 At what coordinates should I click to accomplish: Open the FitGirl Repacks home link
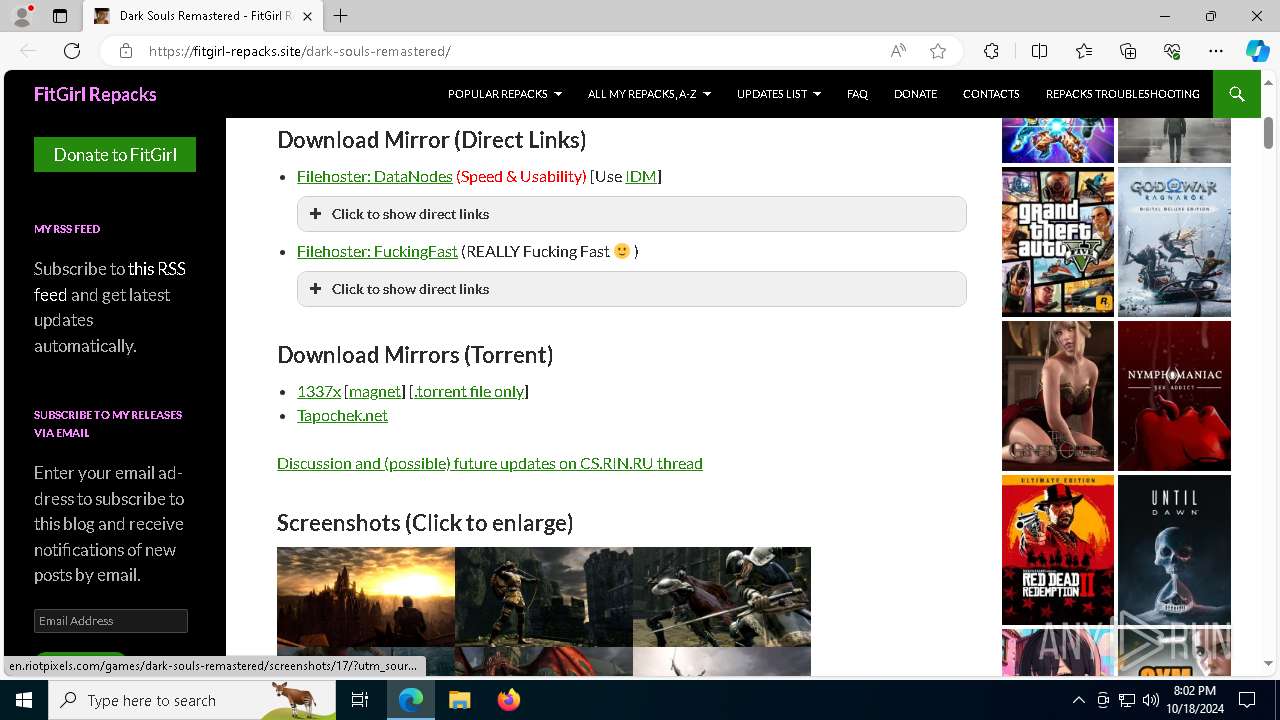(x=95, y=94)
